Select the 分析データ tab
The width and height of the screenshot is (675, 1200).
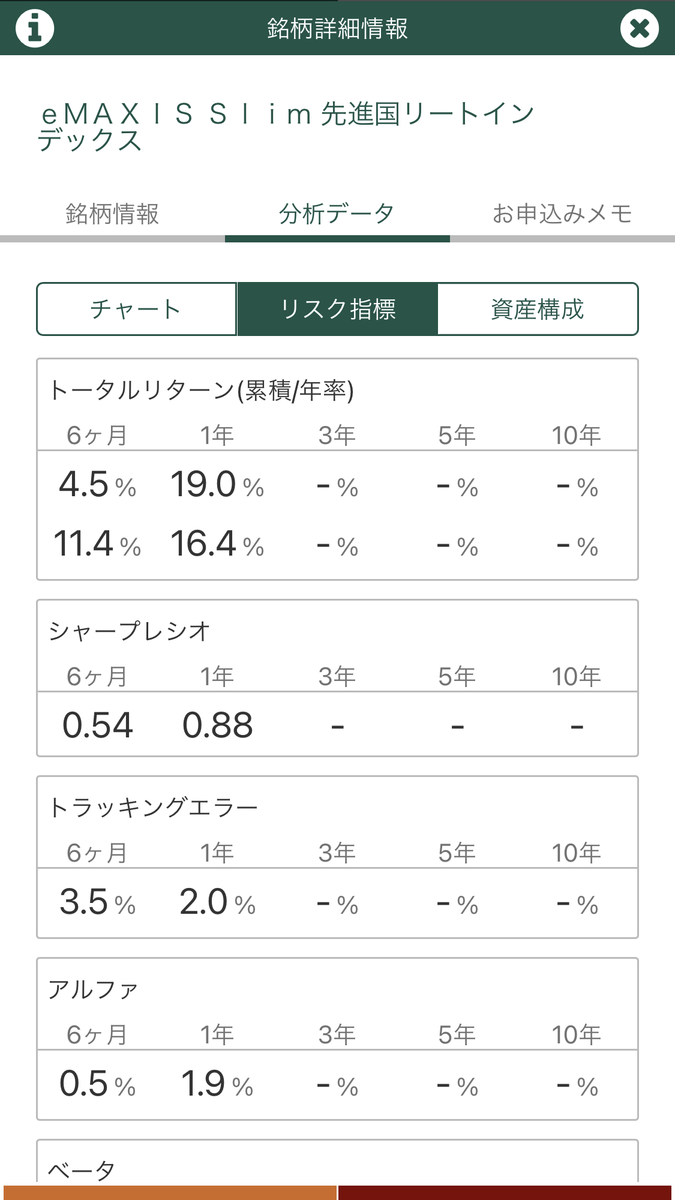pos(337,214)
